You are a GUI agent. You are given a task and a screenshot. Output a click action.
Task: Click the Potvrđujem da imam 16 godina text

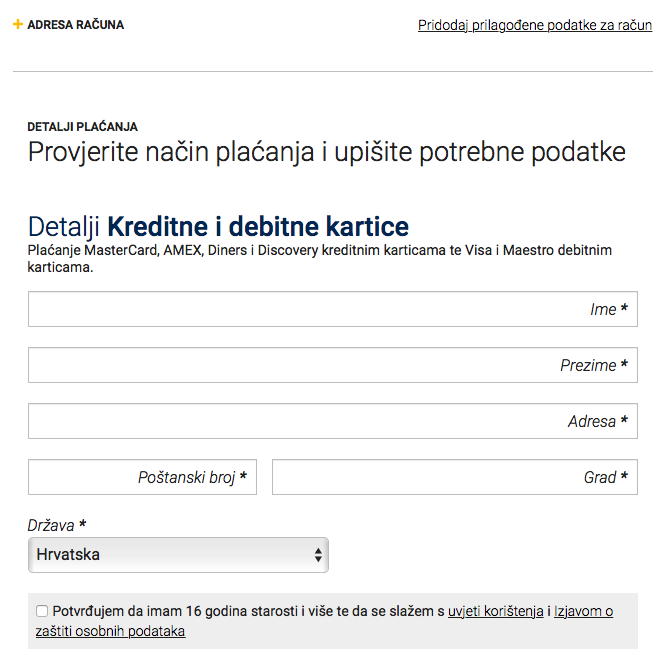point(240,611)
